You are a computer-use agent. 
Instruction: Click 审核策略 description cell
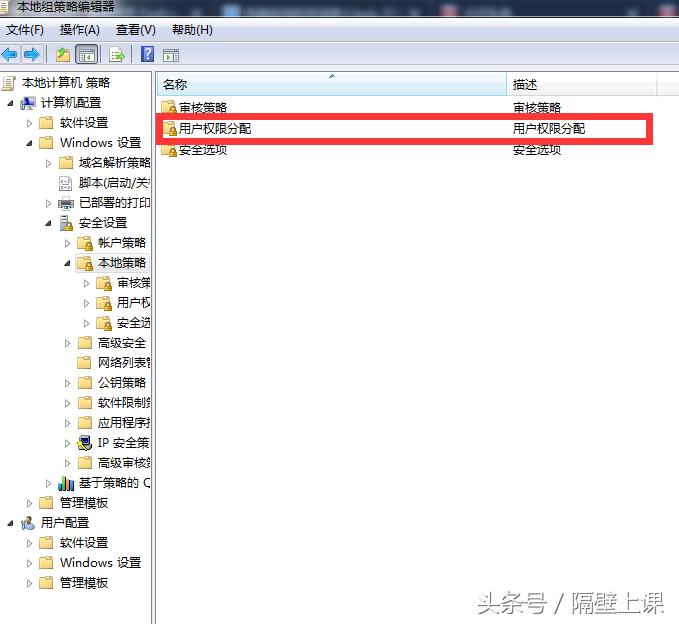pos(537,107)
